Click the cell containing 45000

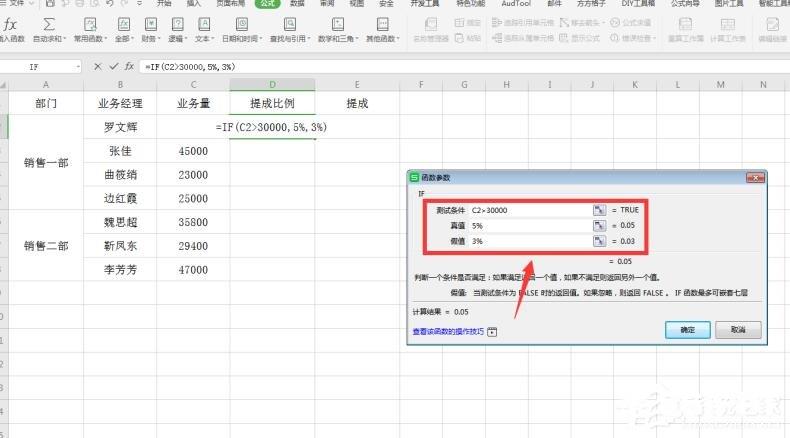tap(193, 151)
